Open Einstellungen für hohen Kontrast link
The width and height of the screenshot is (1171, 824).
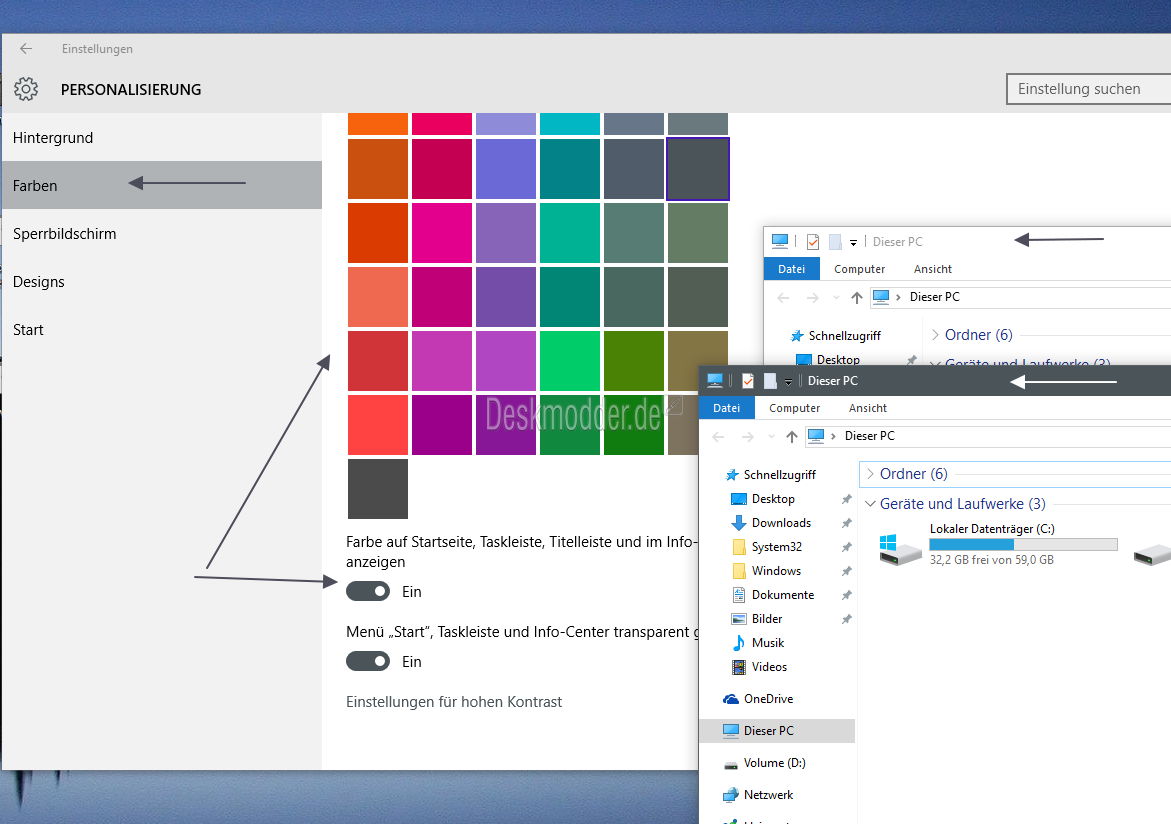coord(453,701)
